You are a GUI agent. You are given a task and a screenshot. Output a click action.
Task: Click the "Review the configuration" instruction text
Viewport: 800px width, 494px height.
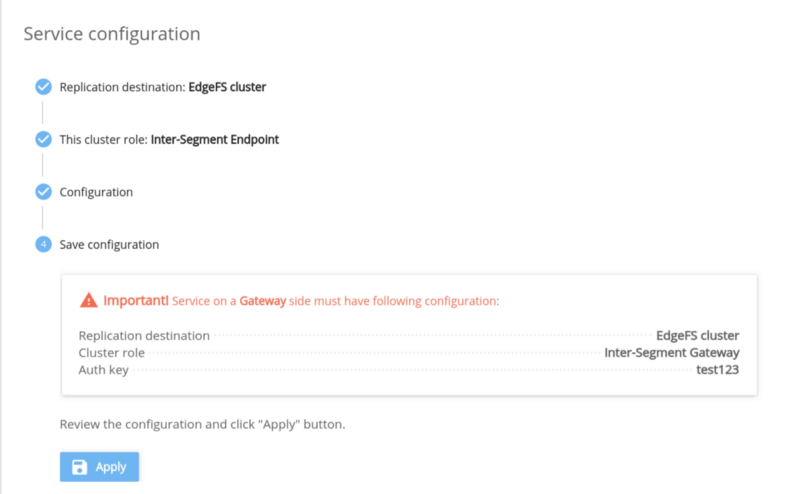tap(202, 424)
